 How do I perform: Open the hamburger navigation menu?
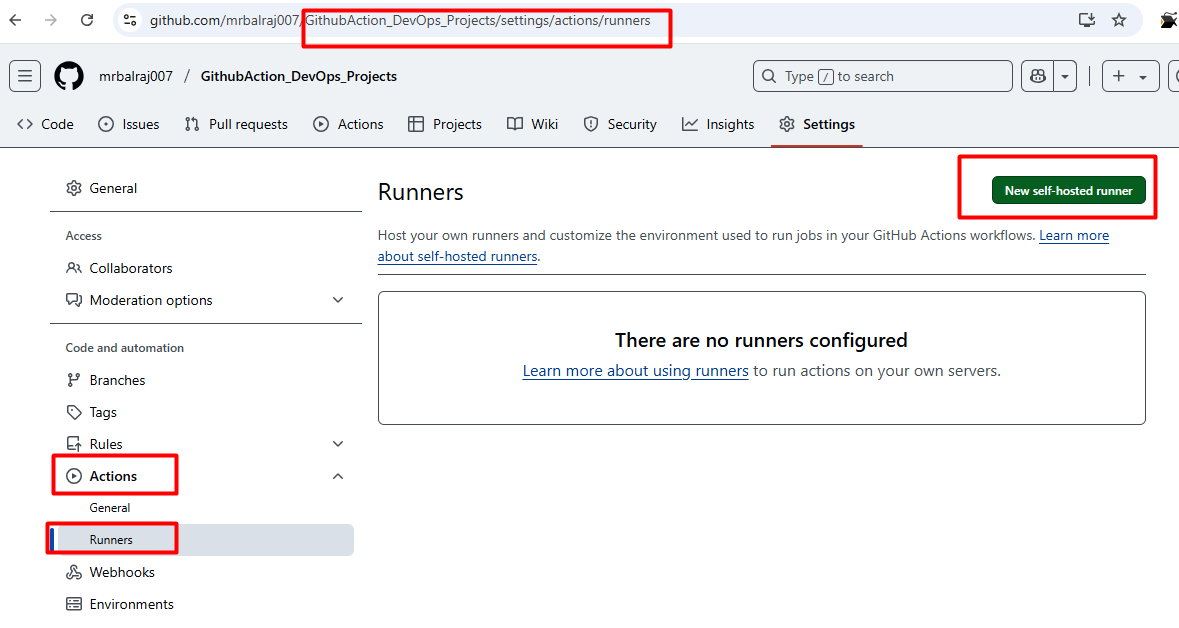[x=25, y=76]
